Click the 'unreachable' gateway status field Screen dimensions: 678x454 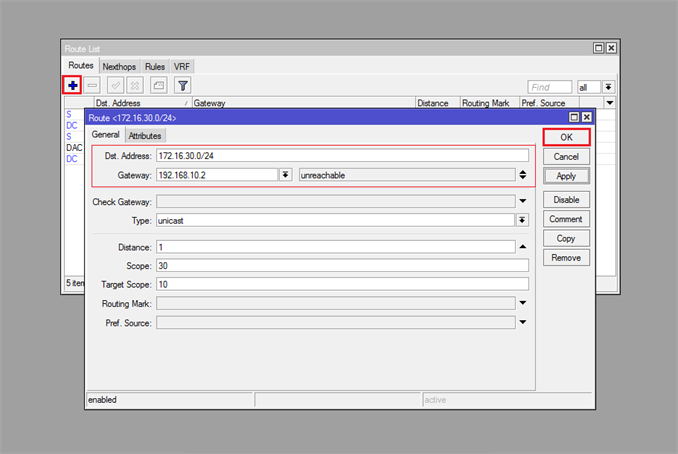click(407, 175)
